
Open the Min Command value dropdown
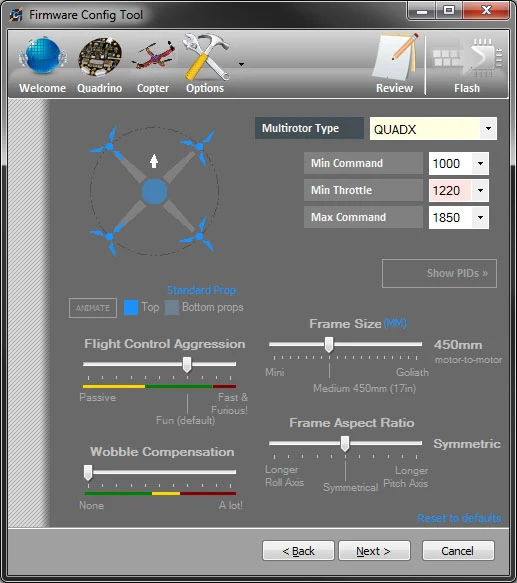click(x=480, y=163)
